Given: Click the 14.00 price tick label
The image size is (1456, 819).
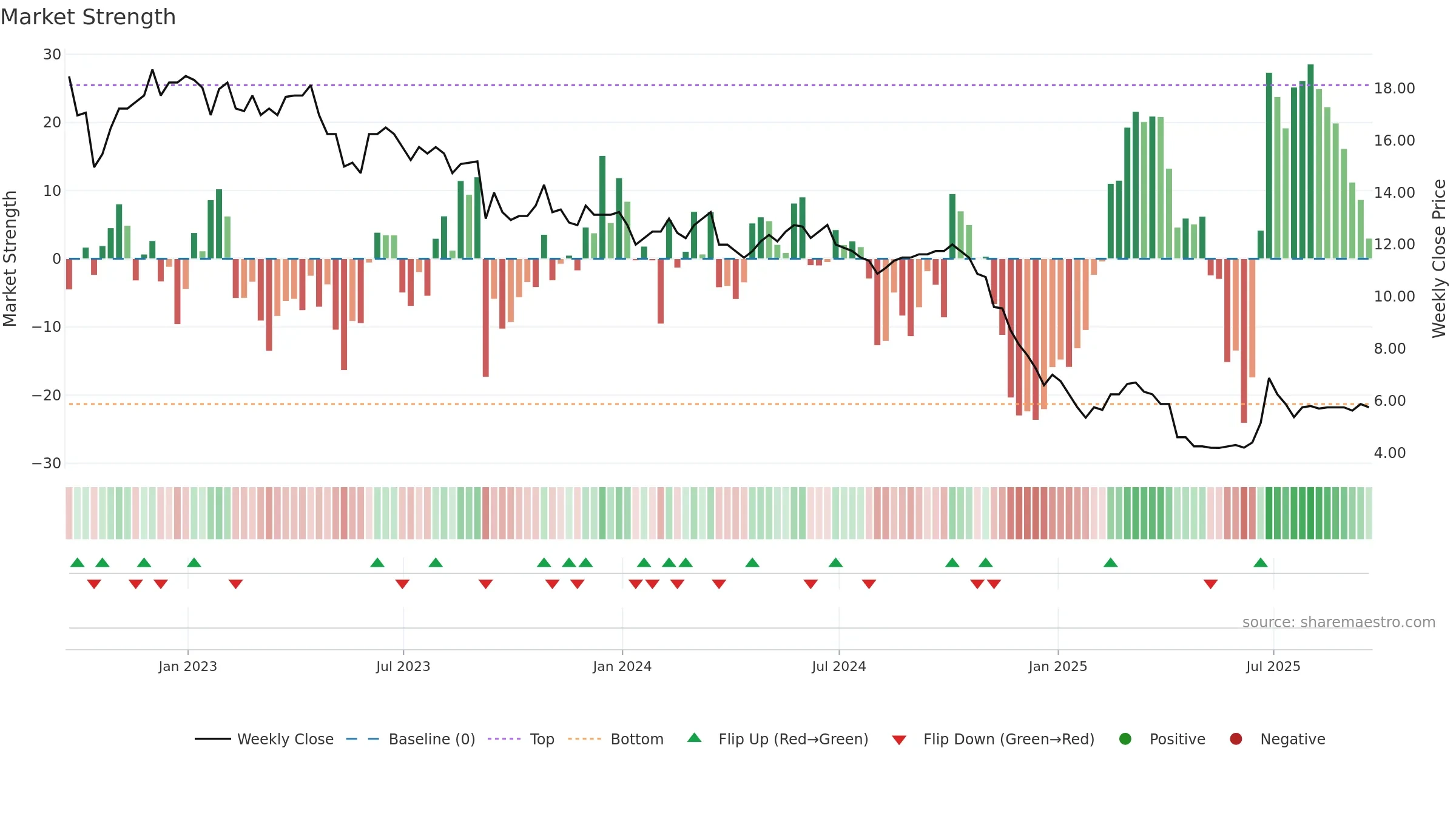Looking at the screenshot, I should [1394, 193].
